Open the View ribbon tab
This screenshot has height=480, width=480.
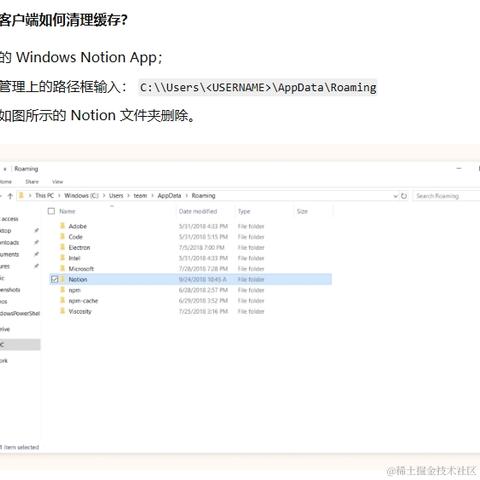[57, 182]
